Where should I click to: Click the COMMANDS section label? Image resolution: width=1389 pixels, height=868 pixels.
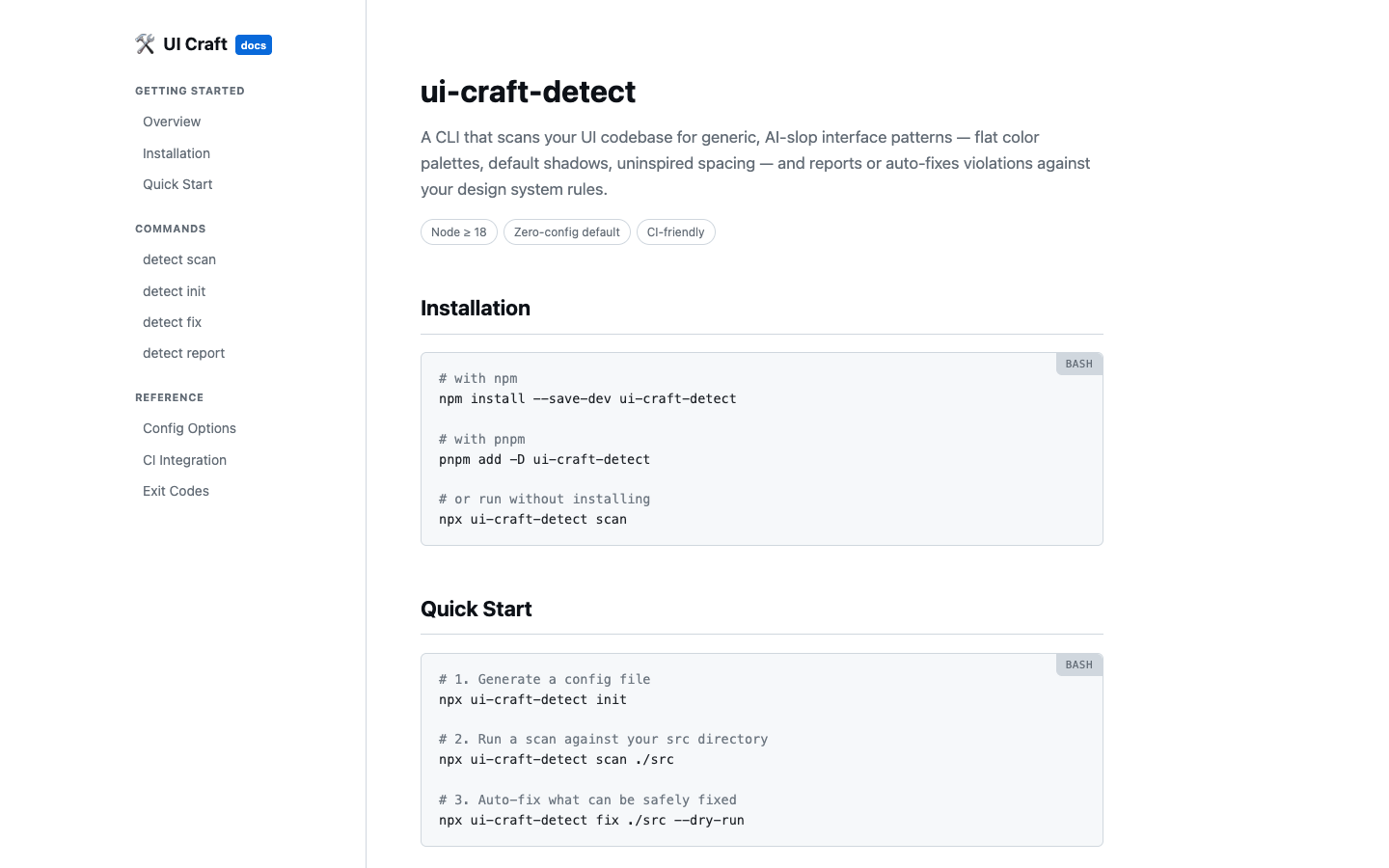pos(171,229)
